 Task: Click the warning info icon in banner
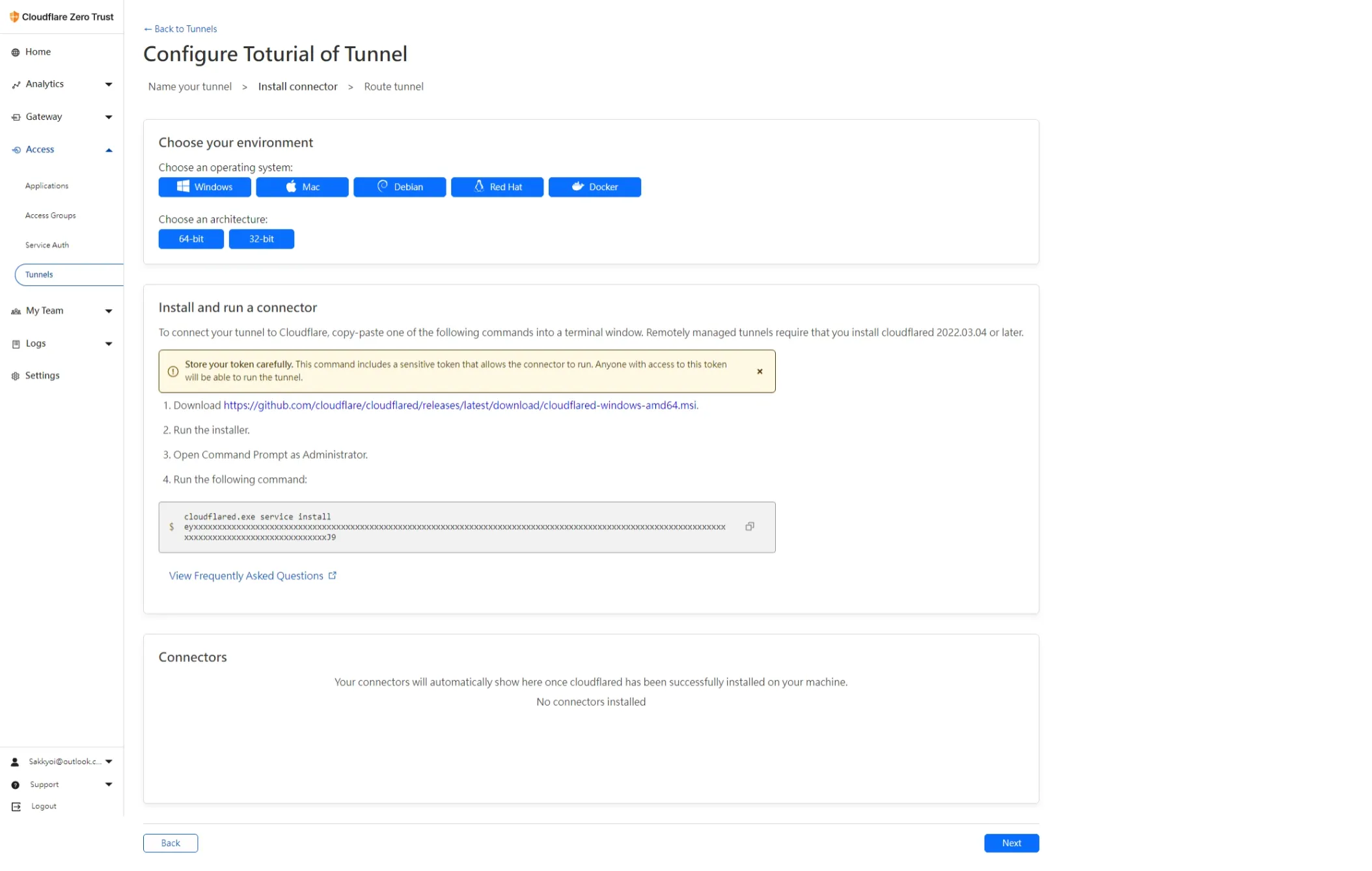[172, 372]
